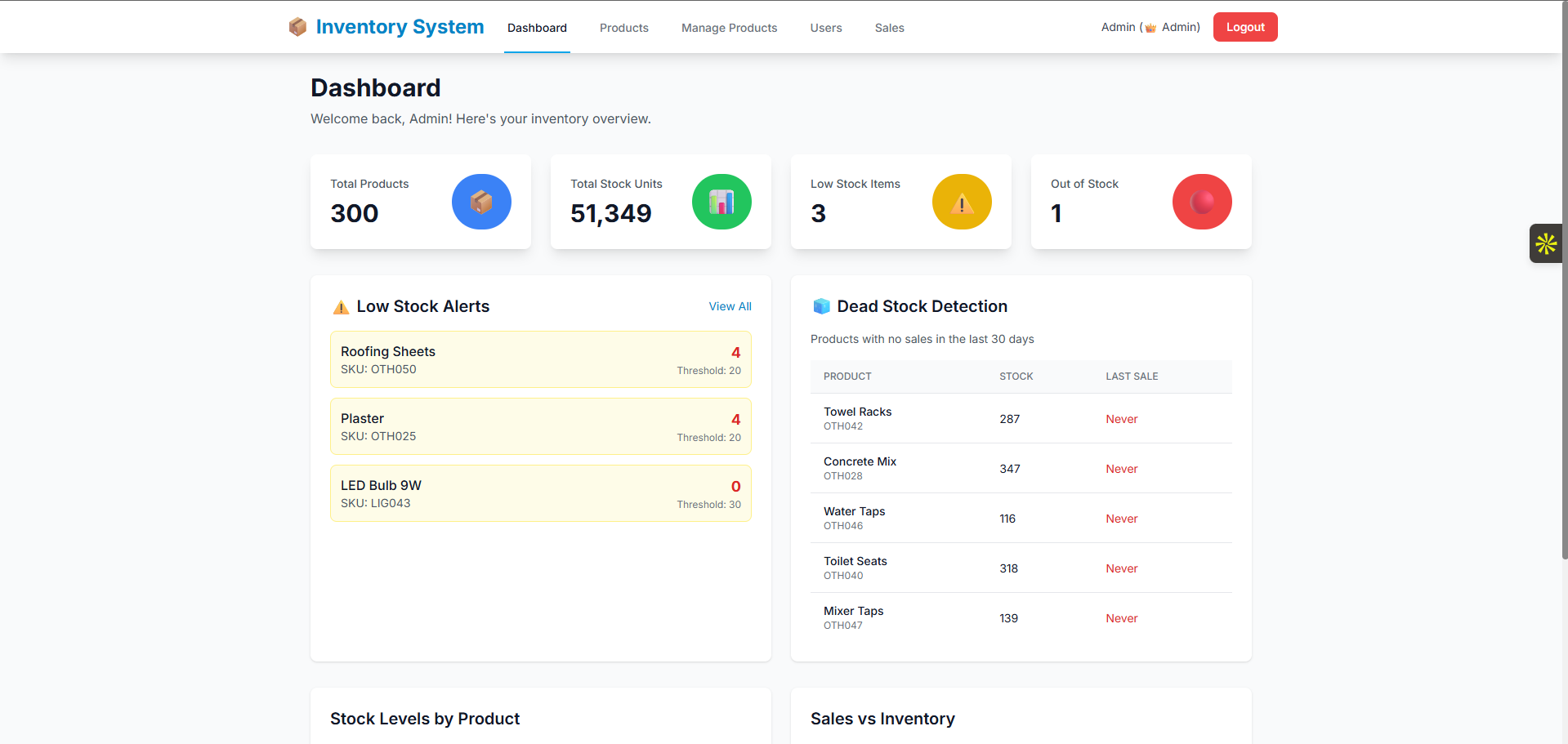The image size is (1568, 744).
Task: Open the Manage Products section
Action: 729,28
